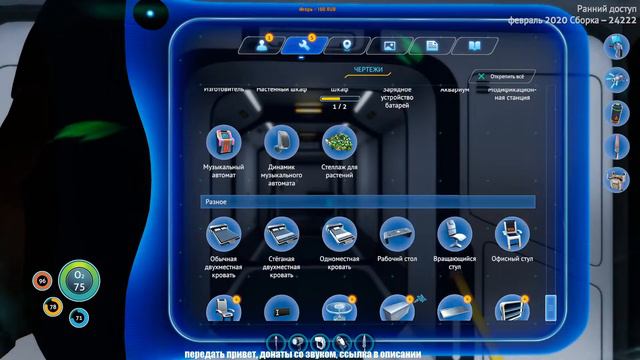Open the log tab with document icon

432,45
